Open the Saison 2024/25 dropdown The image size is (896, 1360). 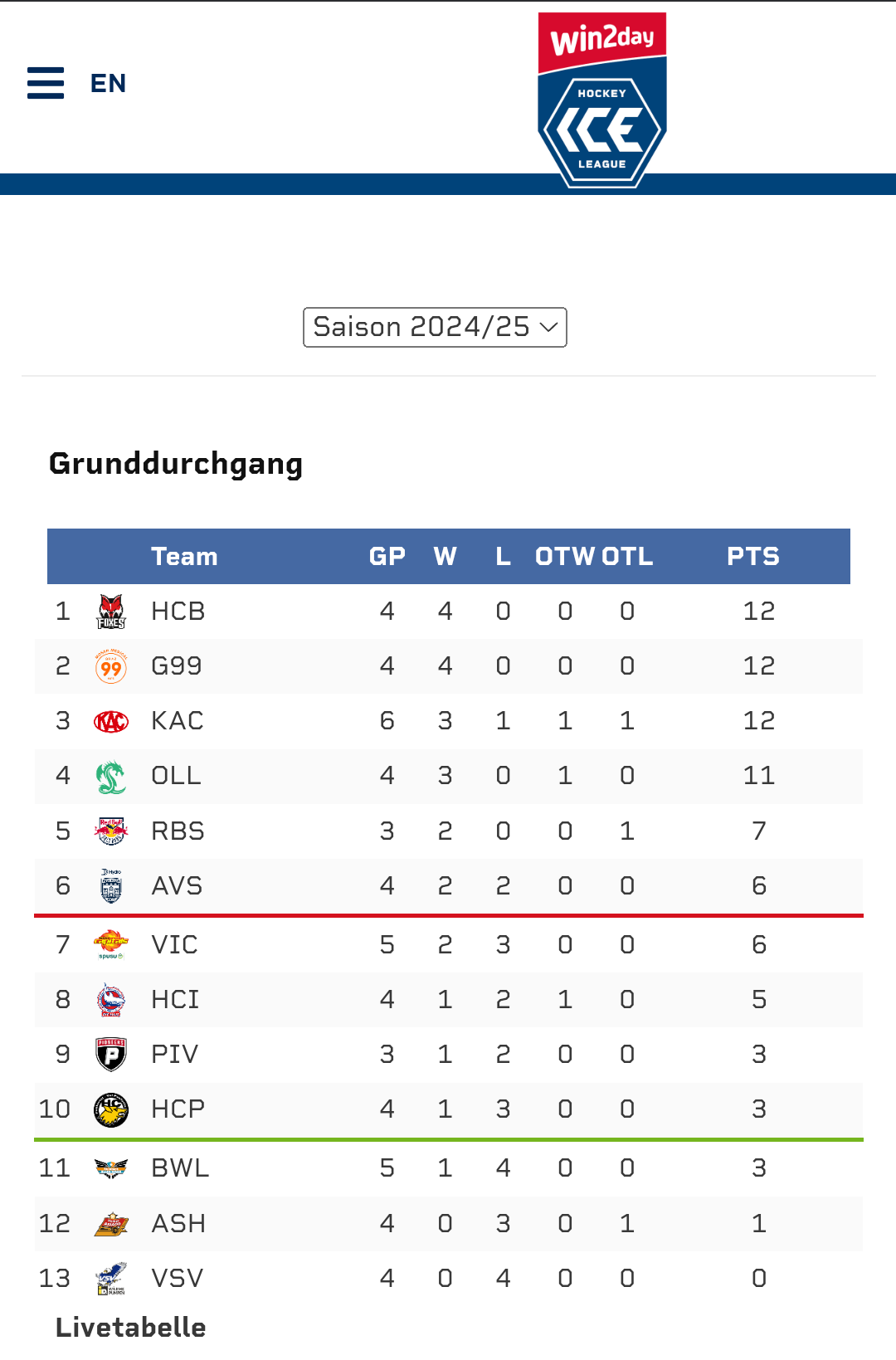(x=435, y=327)
